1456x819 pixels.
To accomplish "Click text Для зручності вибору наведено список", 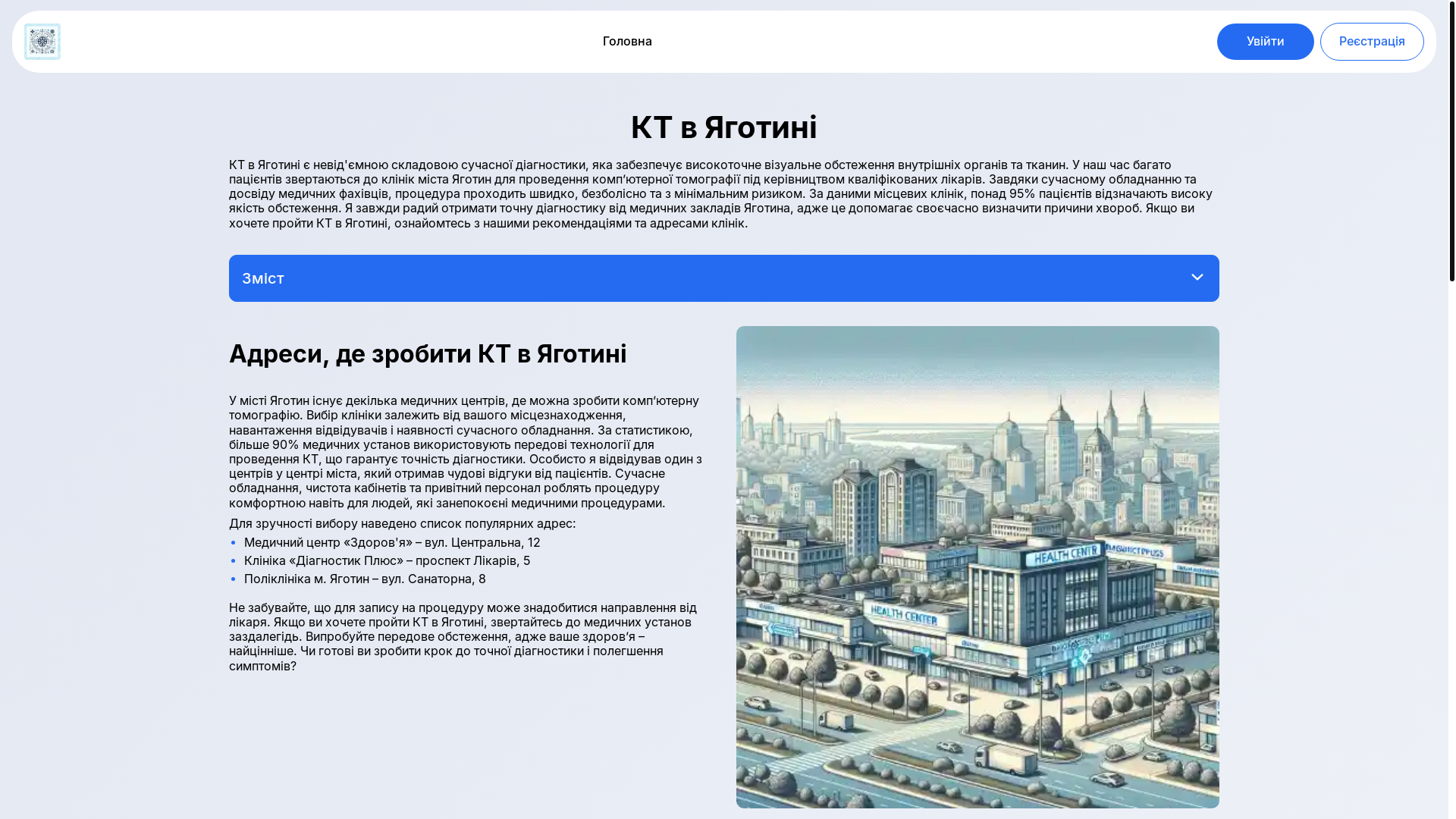I will tap(402, 523).
